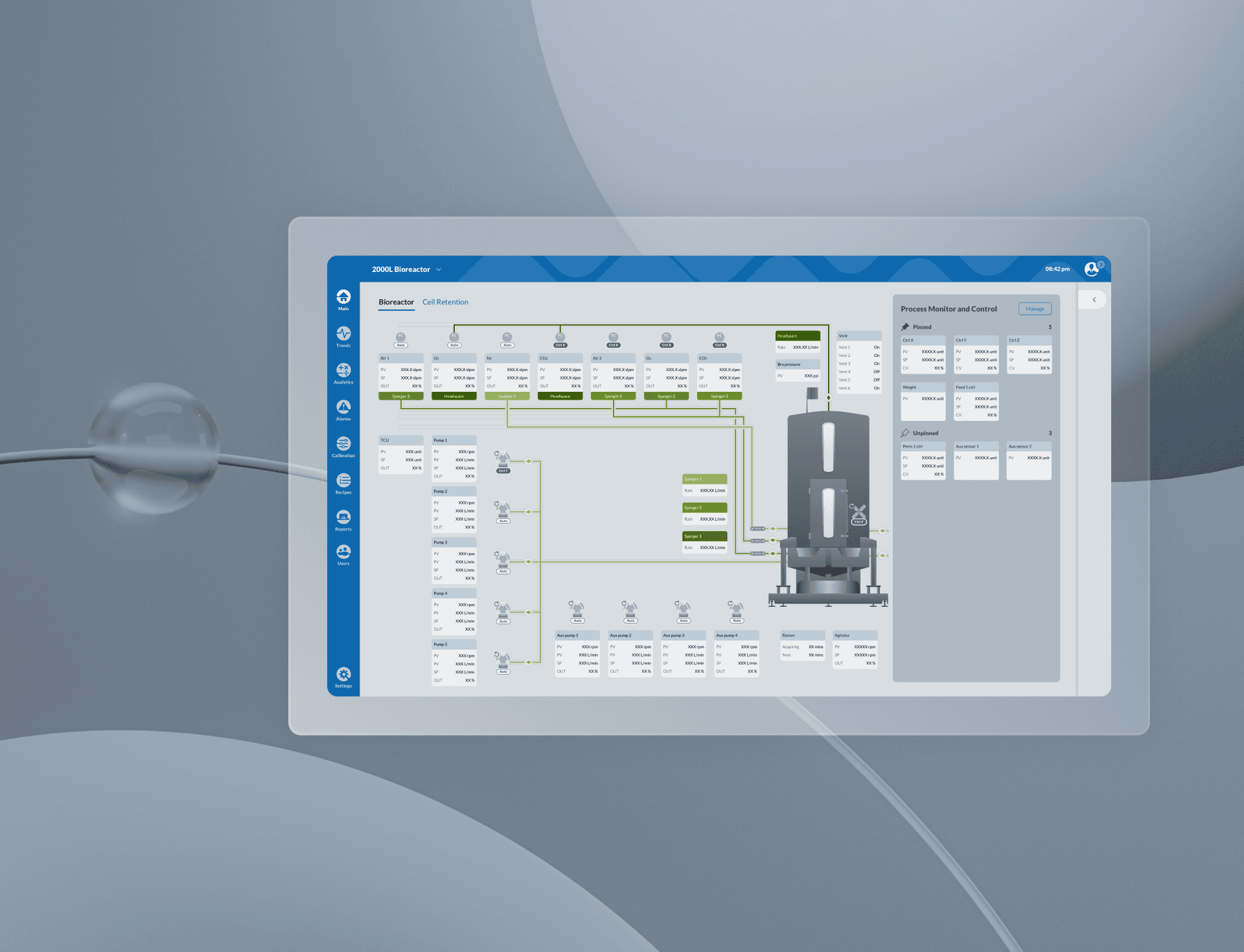
Task: Click the green Headspace rate card
Action: point(798,342)
